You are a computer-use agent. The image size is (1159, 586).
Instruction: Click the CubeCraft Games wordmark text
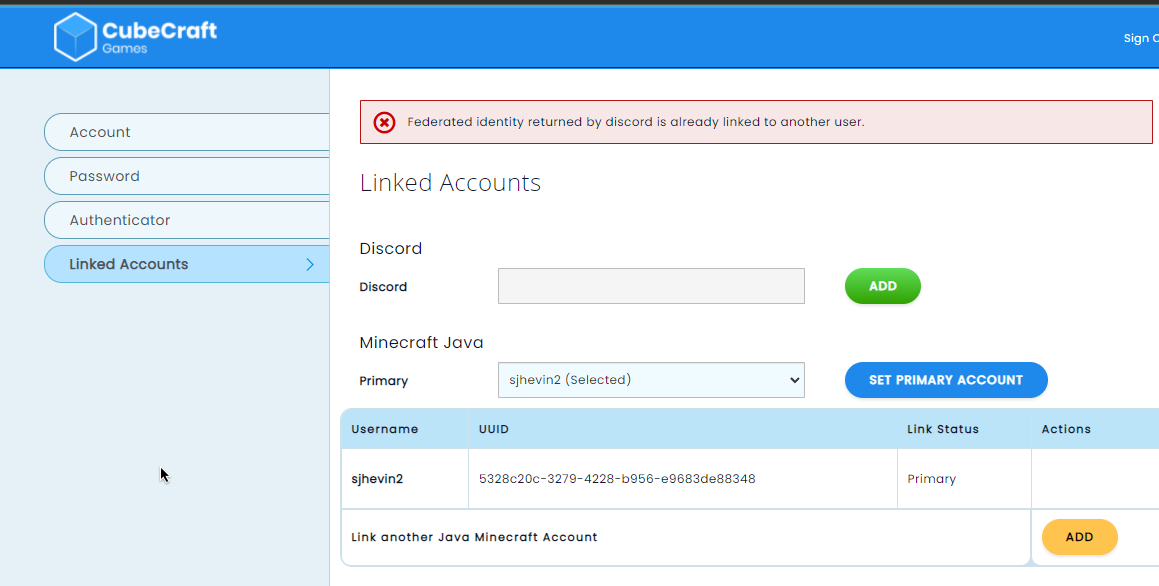pos(160,37)
